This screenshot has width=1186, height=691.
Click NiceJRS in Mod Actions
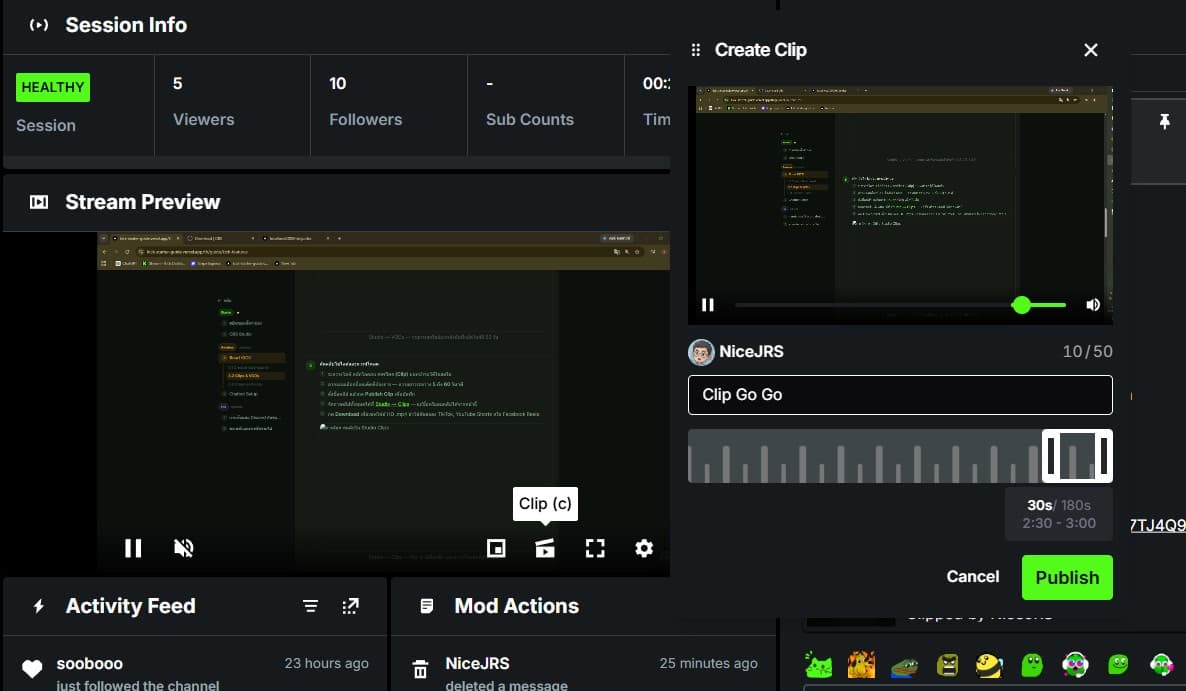477,663
